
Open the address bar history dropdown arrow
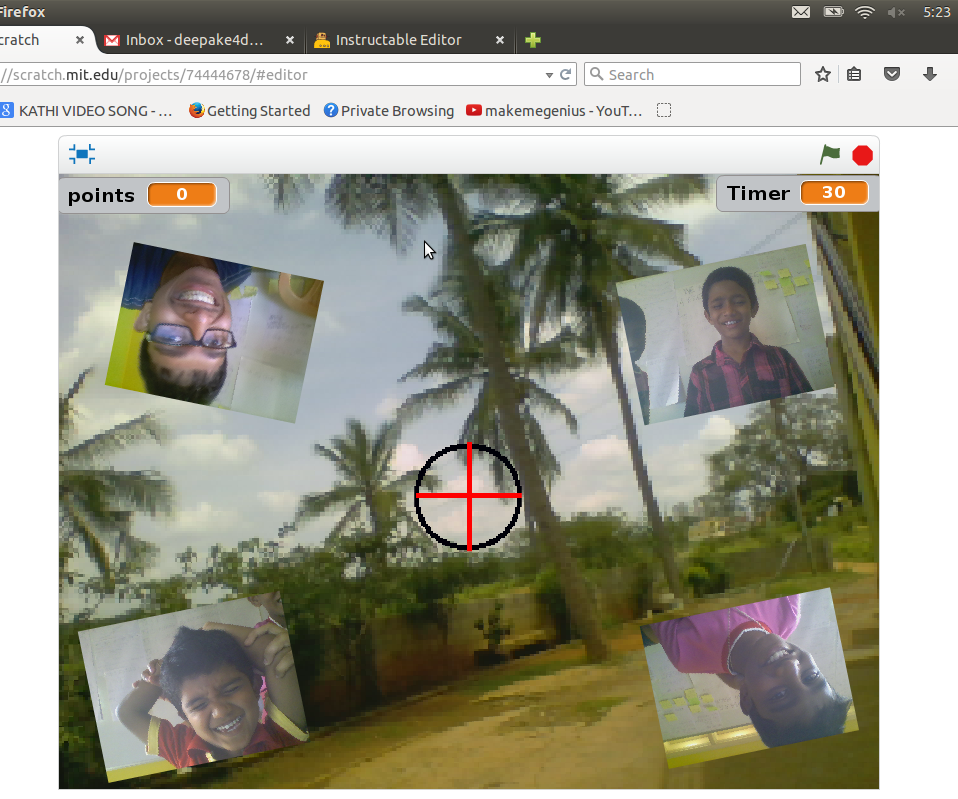tap(548, 74)
